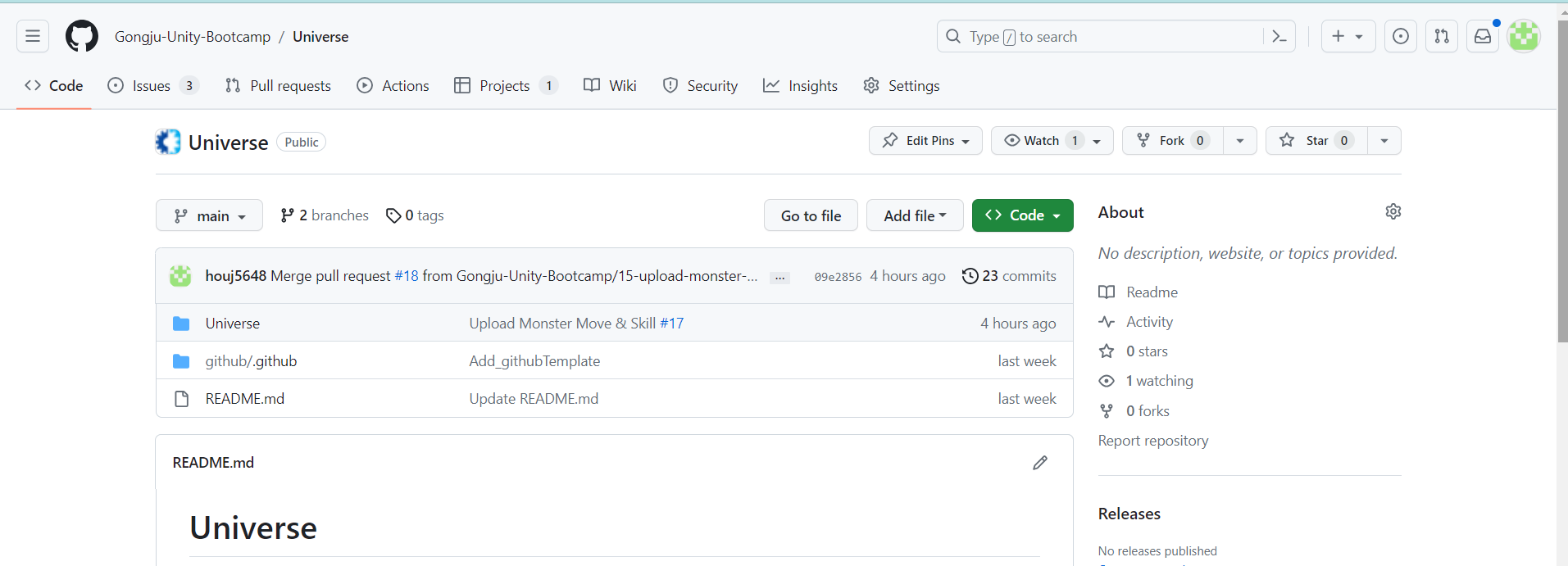This screenshot has height=566, width=1568.
Task: View 2 branches link
Action: pyautogui.click(x=325, y=215)
